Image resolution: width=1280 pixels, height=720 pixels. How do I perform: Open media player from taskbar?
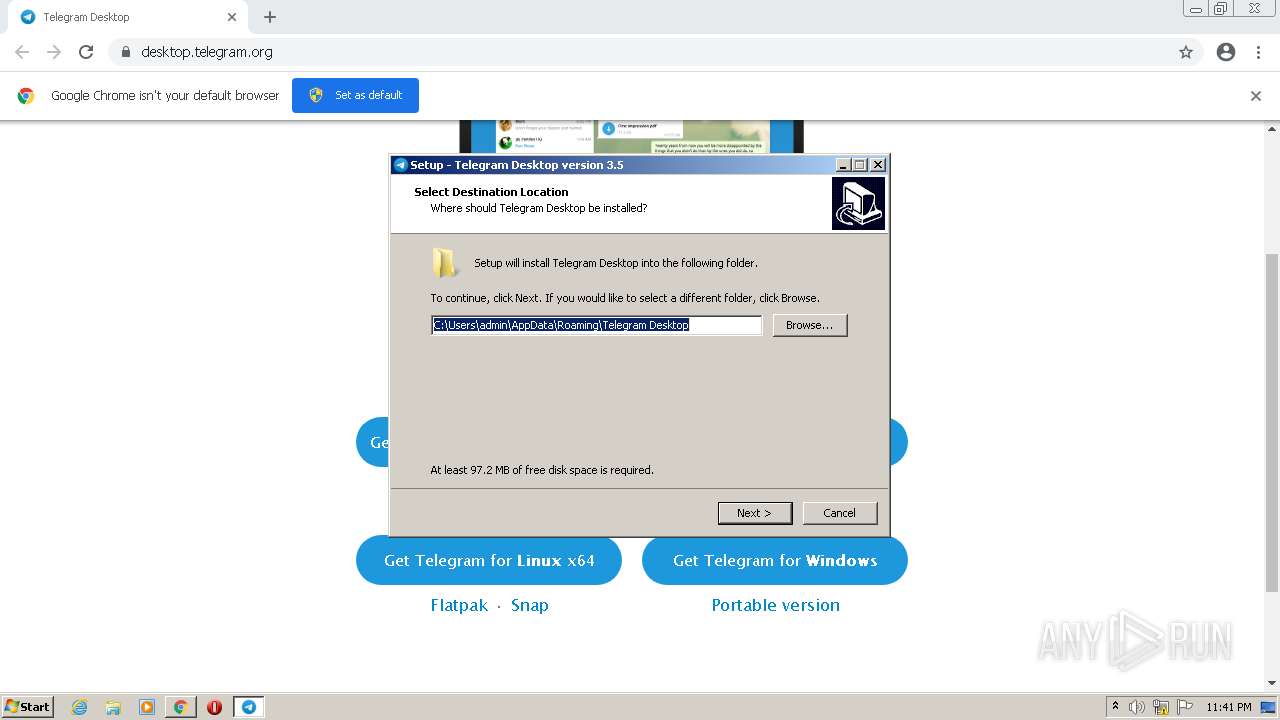click(147, 707)
